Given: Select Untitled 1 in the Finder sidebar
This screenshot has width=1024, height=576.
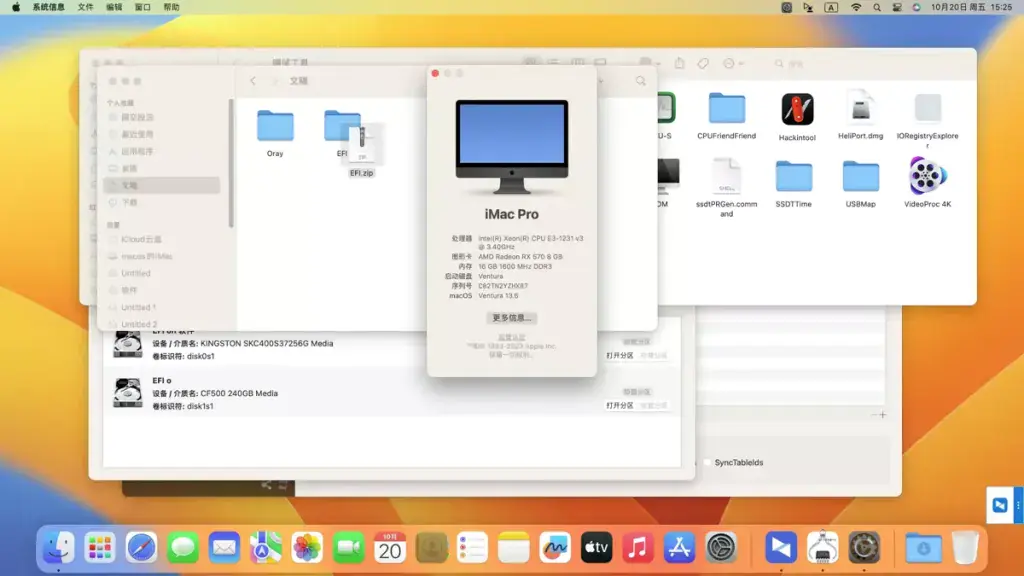Looking at the screenshot, I should (138, 307).
